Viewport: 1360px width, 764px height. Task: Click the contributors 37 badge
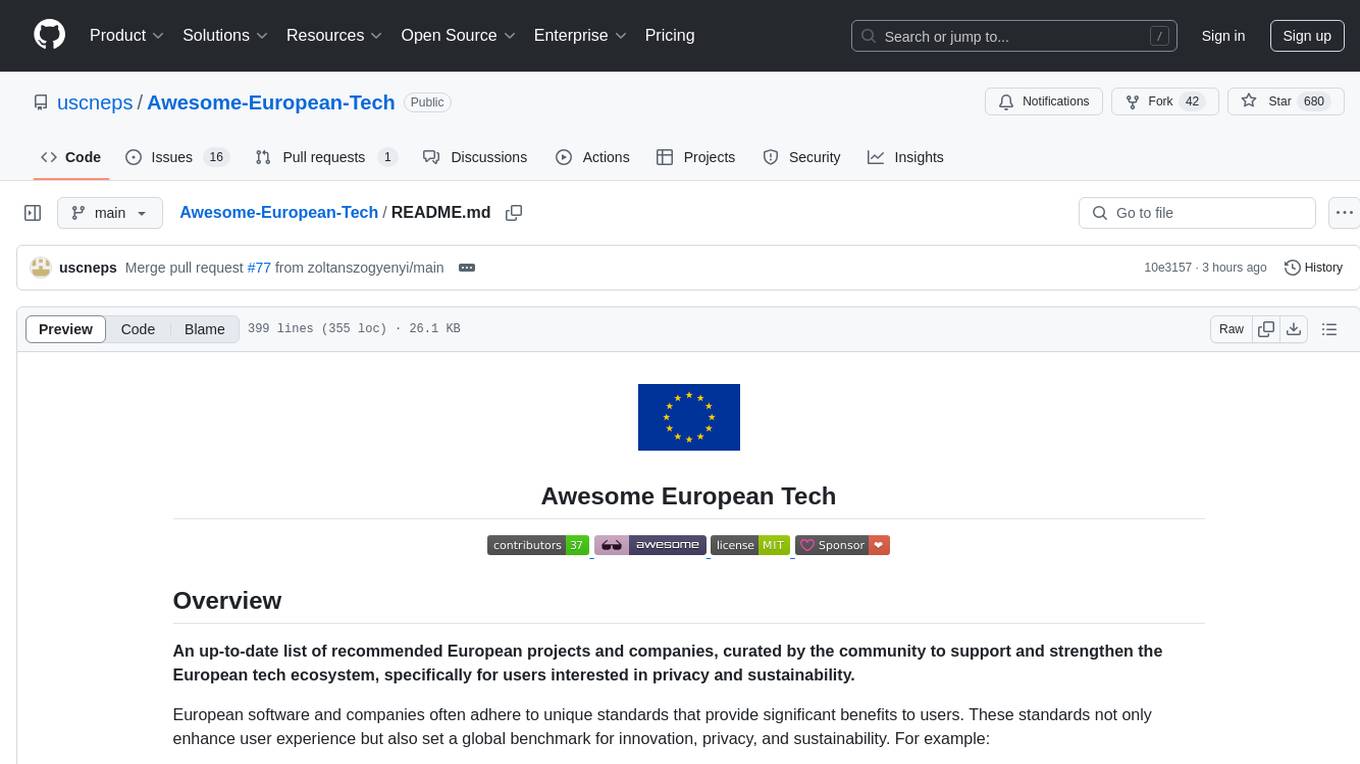point(538,545)
